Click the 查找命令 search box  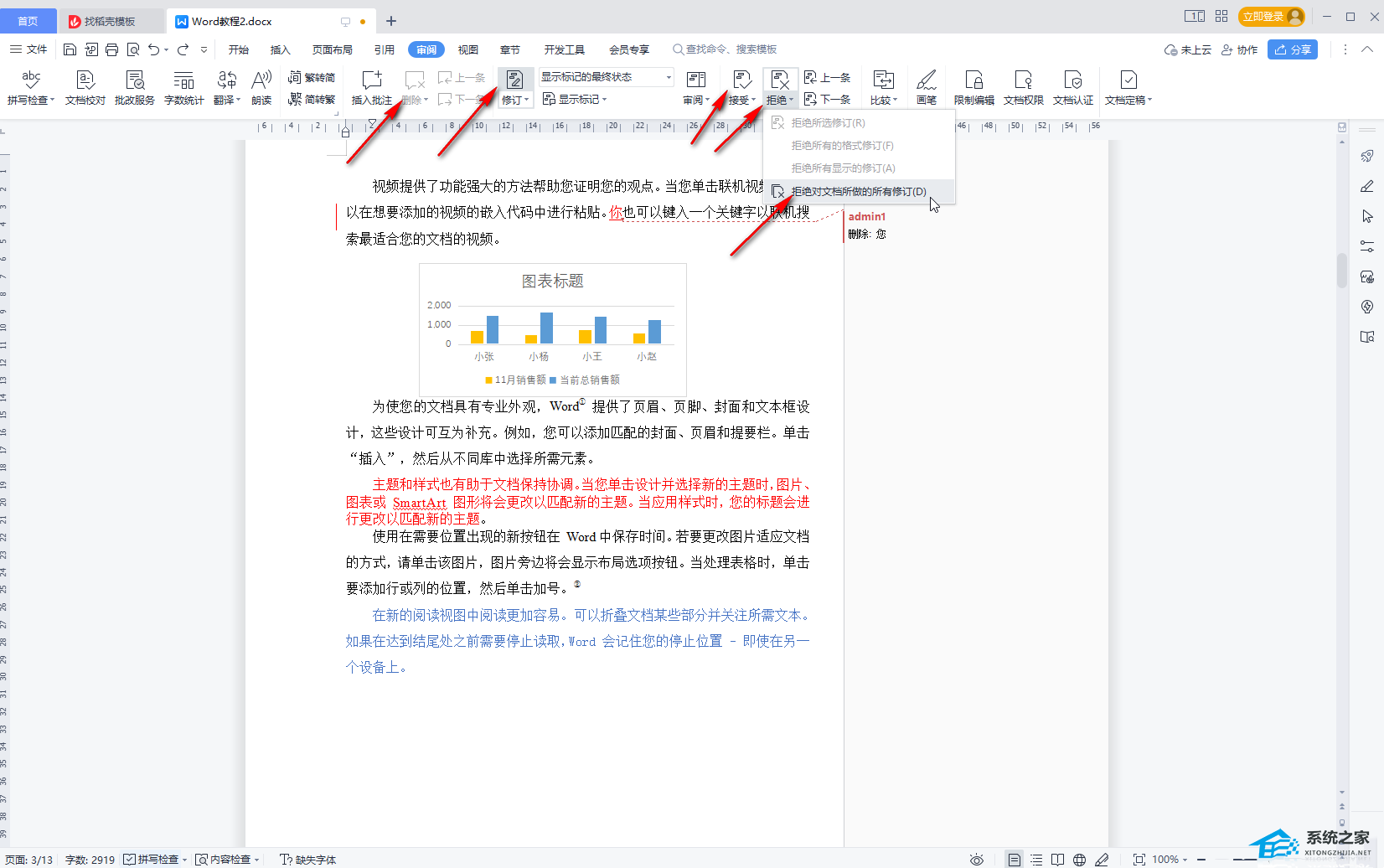pyautogui.click(x=731, y=49)
